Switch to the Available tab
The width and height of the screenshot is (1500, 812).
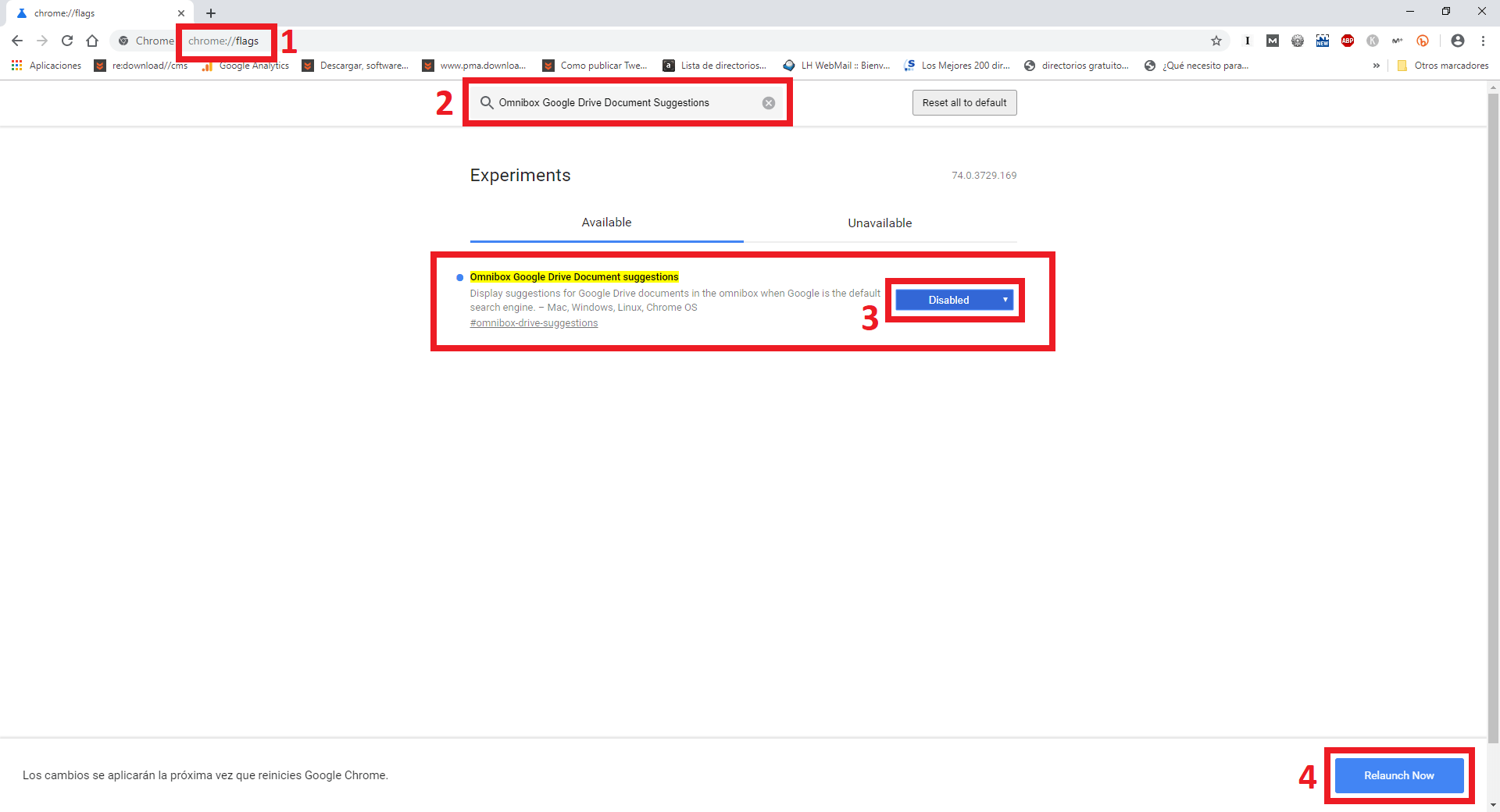(606, 223)
